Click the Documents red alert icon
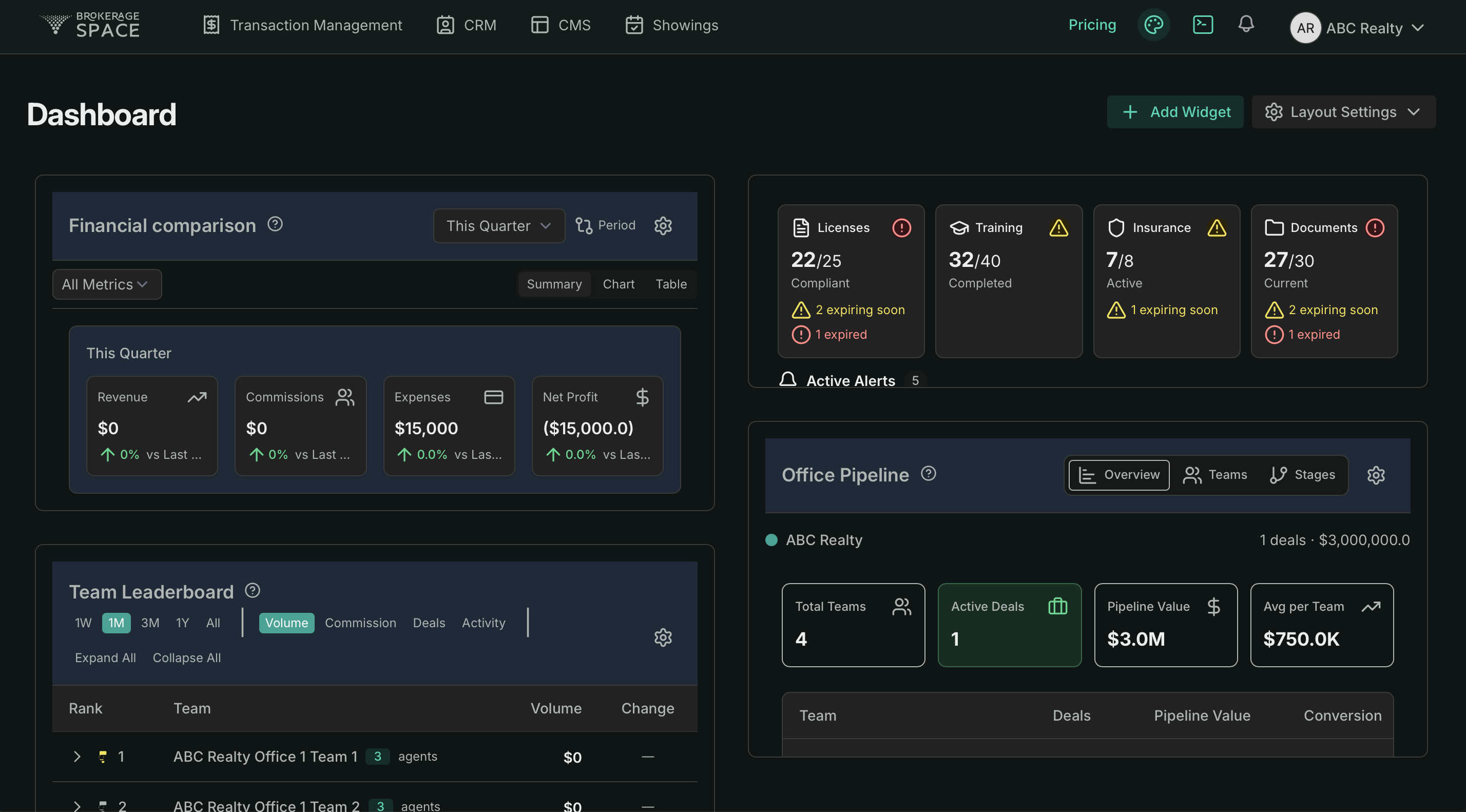Screen dimensions: 1466x812 pos(1375,227)
